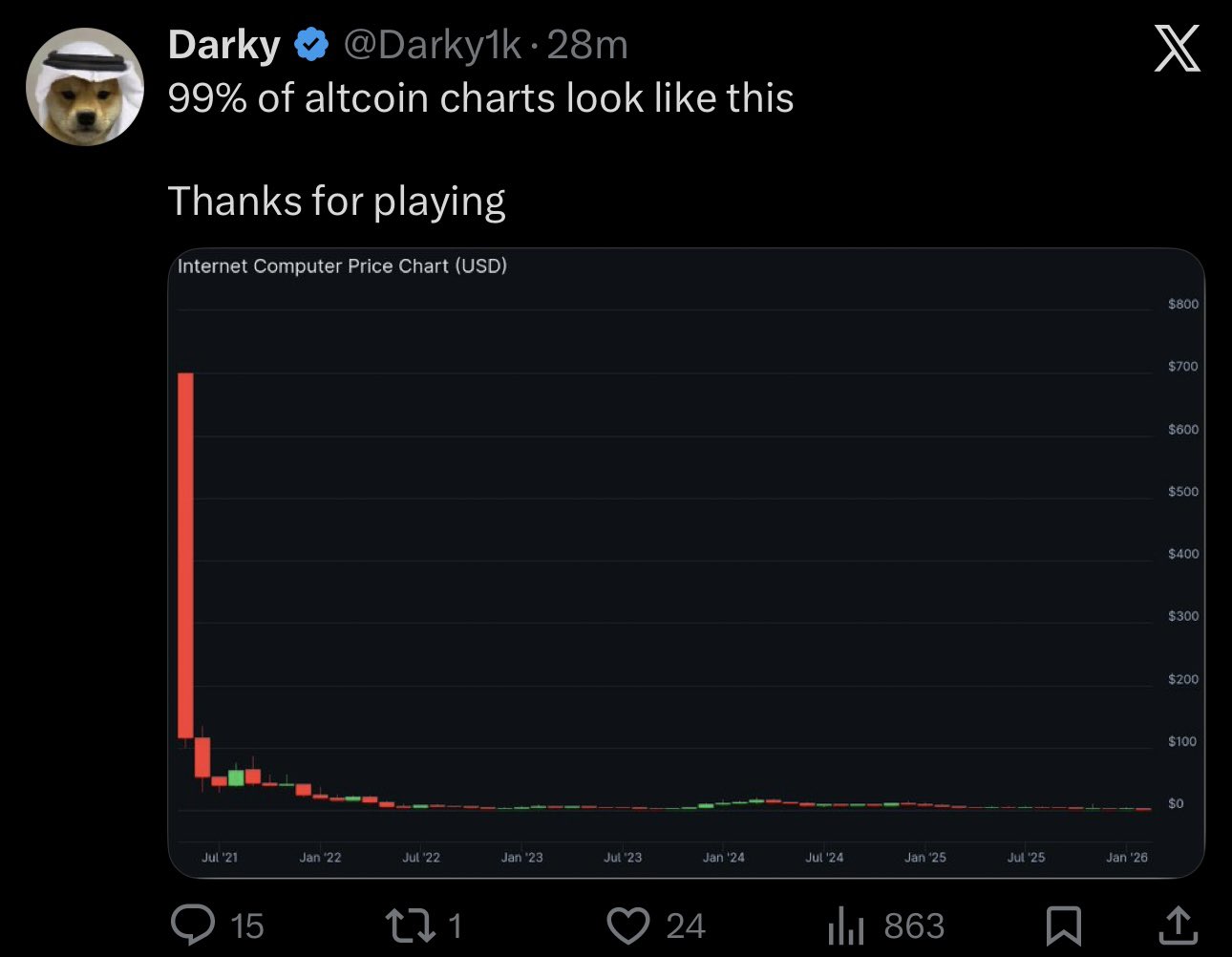1232x957 pixels.
Task: Click the tall red candle on chart
Action: coord(185,554)
